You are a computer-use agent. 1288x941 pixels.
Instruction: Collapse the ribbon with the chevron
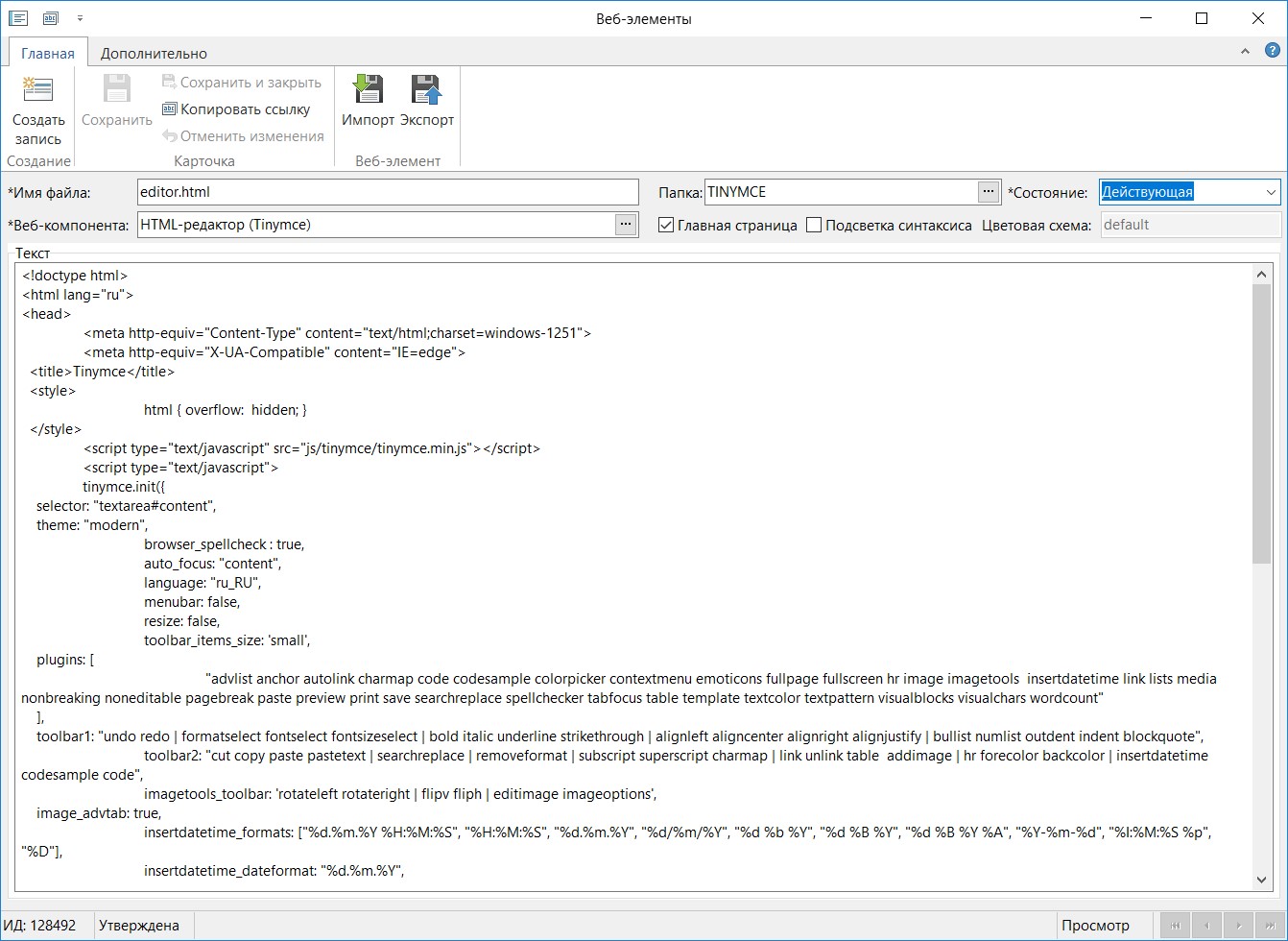coord(1245,52)
